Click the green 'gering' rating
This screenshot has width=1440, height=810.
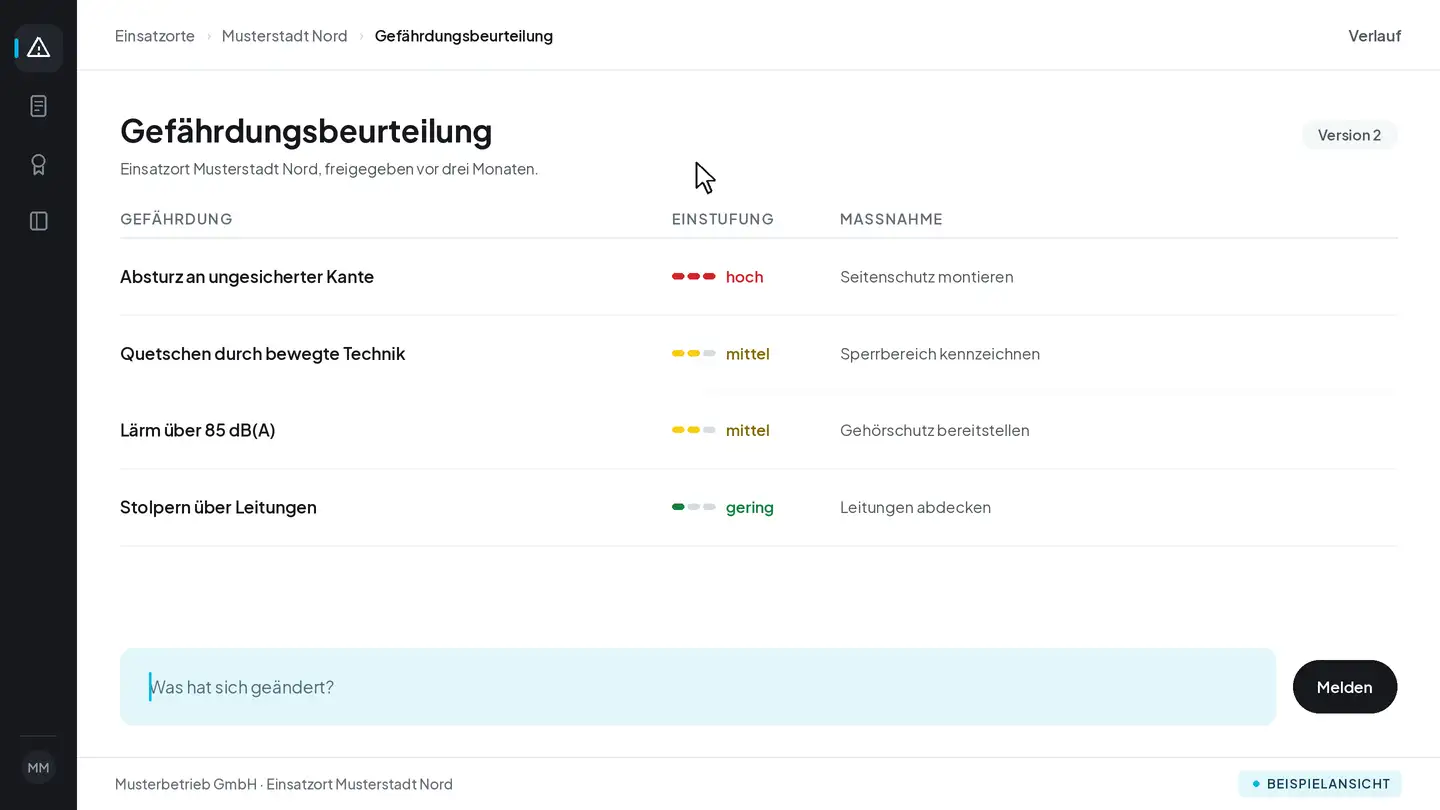tap(723, 508)
